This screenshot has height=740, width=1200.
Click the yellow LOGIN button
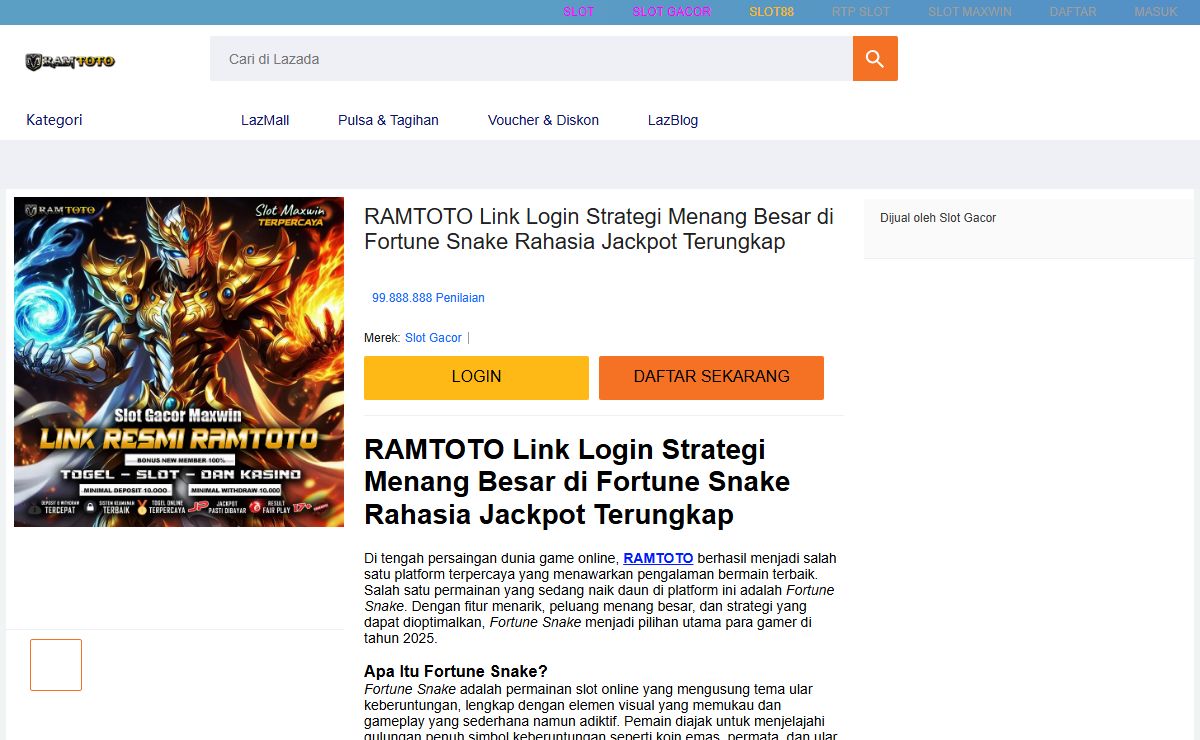(476, 377)
